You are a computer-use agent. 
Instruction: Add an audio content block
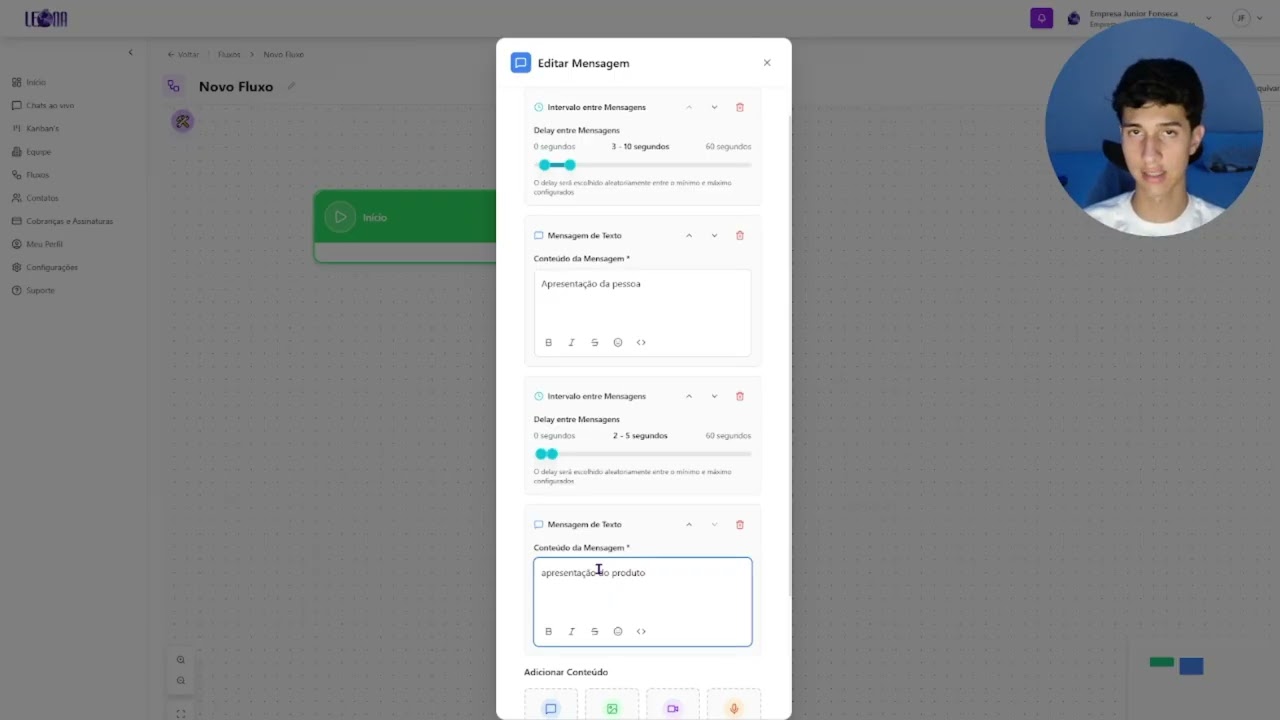[734, 705]
